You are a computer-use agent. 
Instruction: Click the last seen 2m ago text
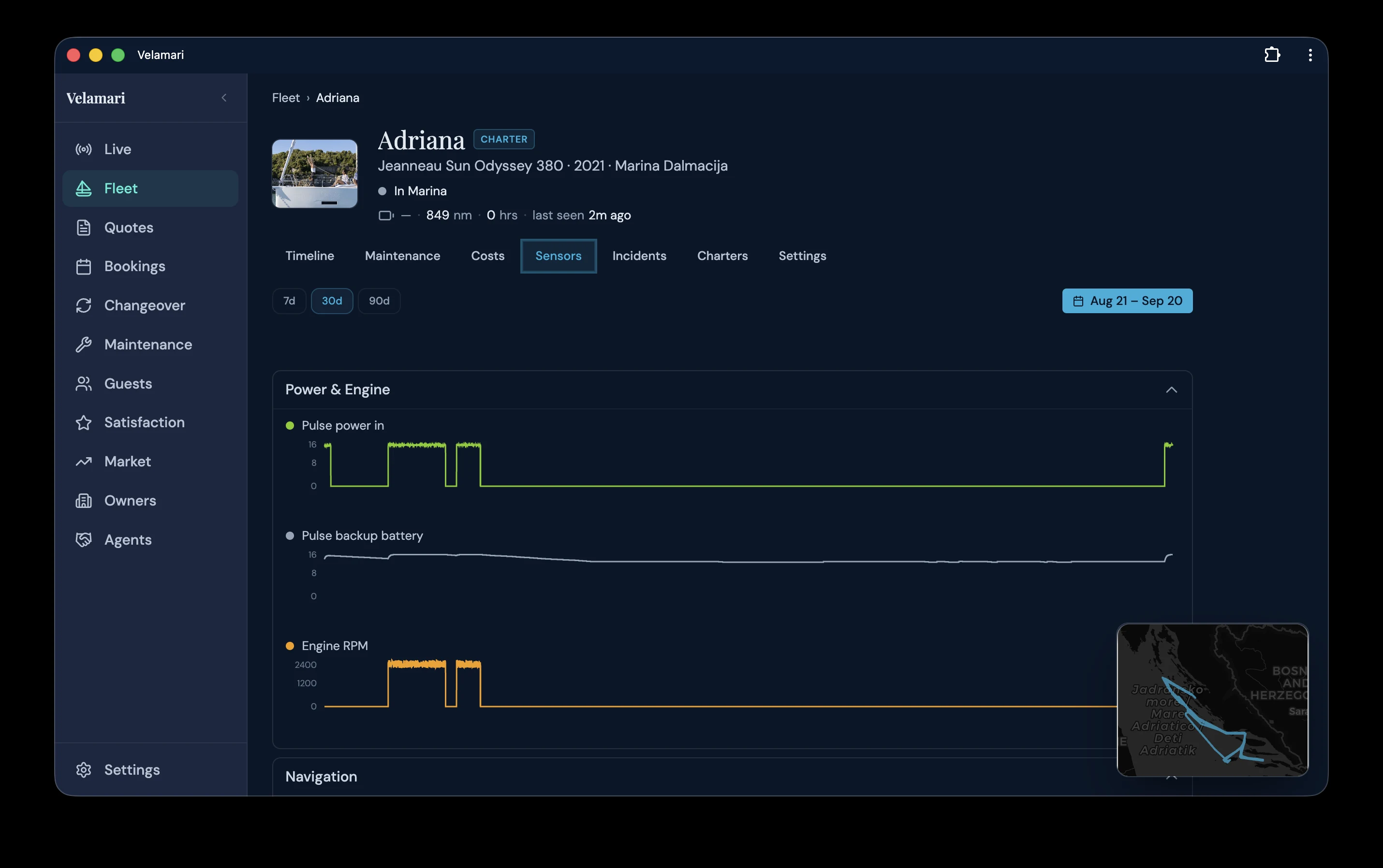581,215
